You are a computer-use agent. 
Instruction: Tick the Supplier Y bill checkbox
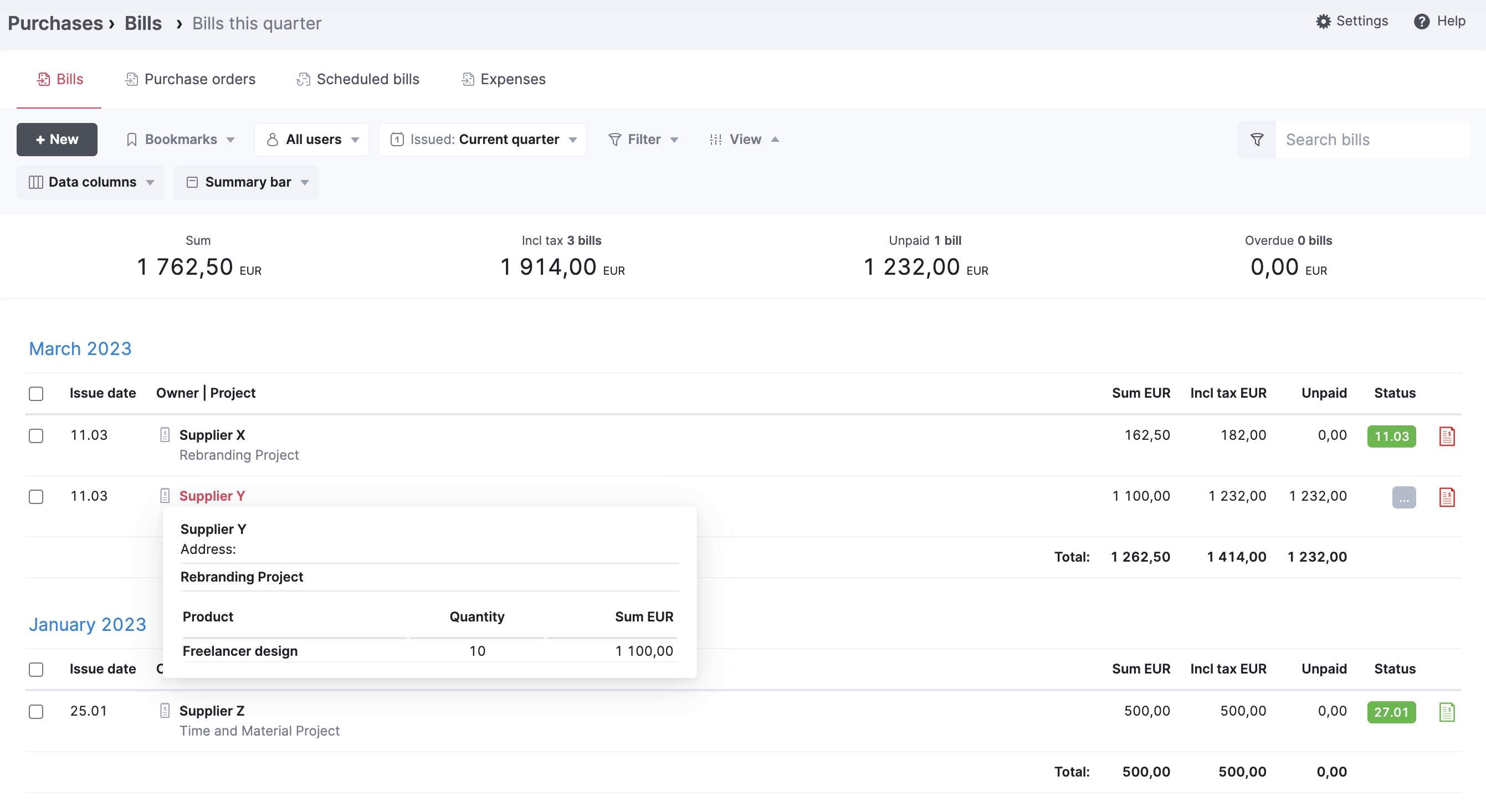36,497
